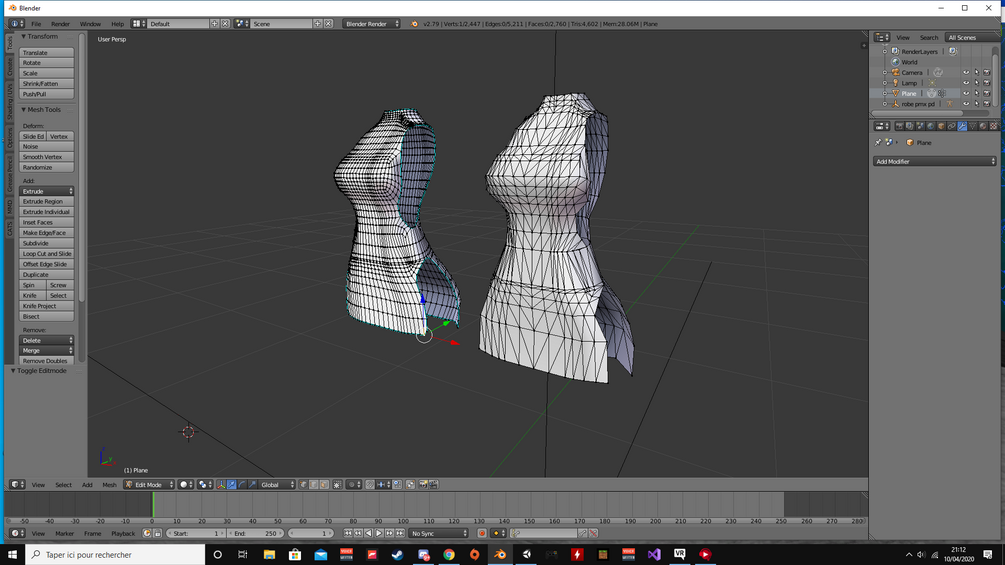The height and width of the screenshot is (565, 1005).
Task: Open the Scene properties tab
Action: click(920, 126)
